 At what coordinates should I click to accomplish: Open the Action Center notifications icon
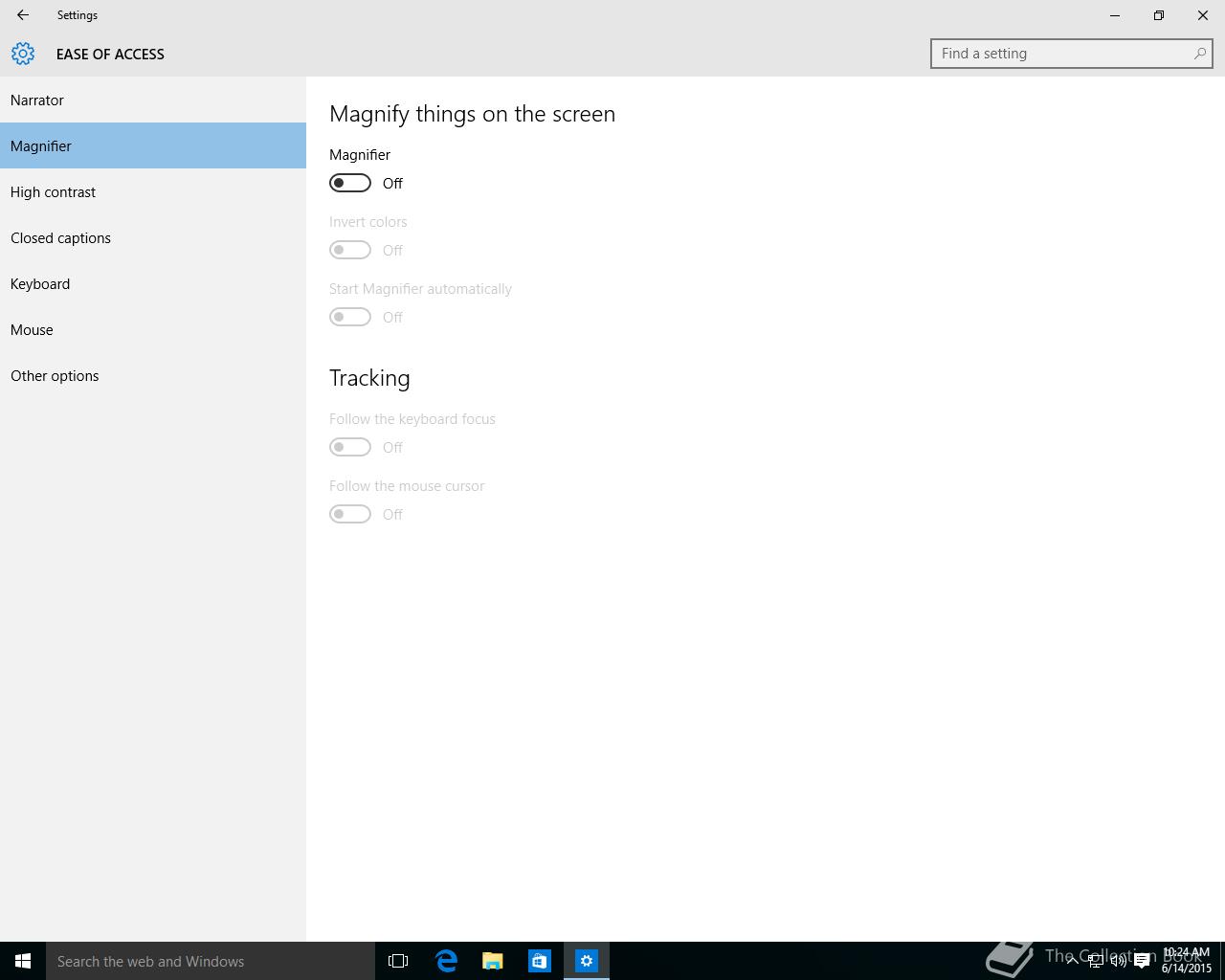click(1142, 961)
